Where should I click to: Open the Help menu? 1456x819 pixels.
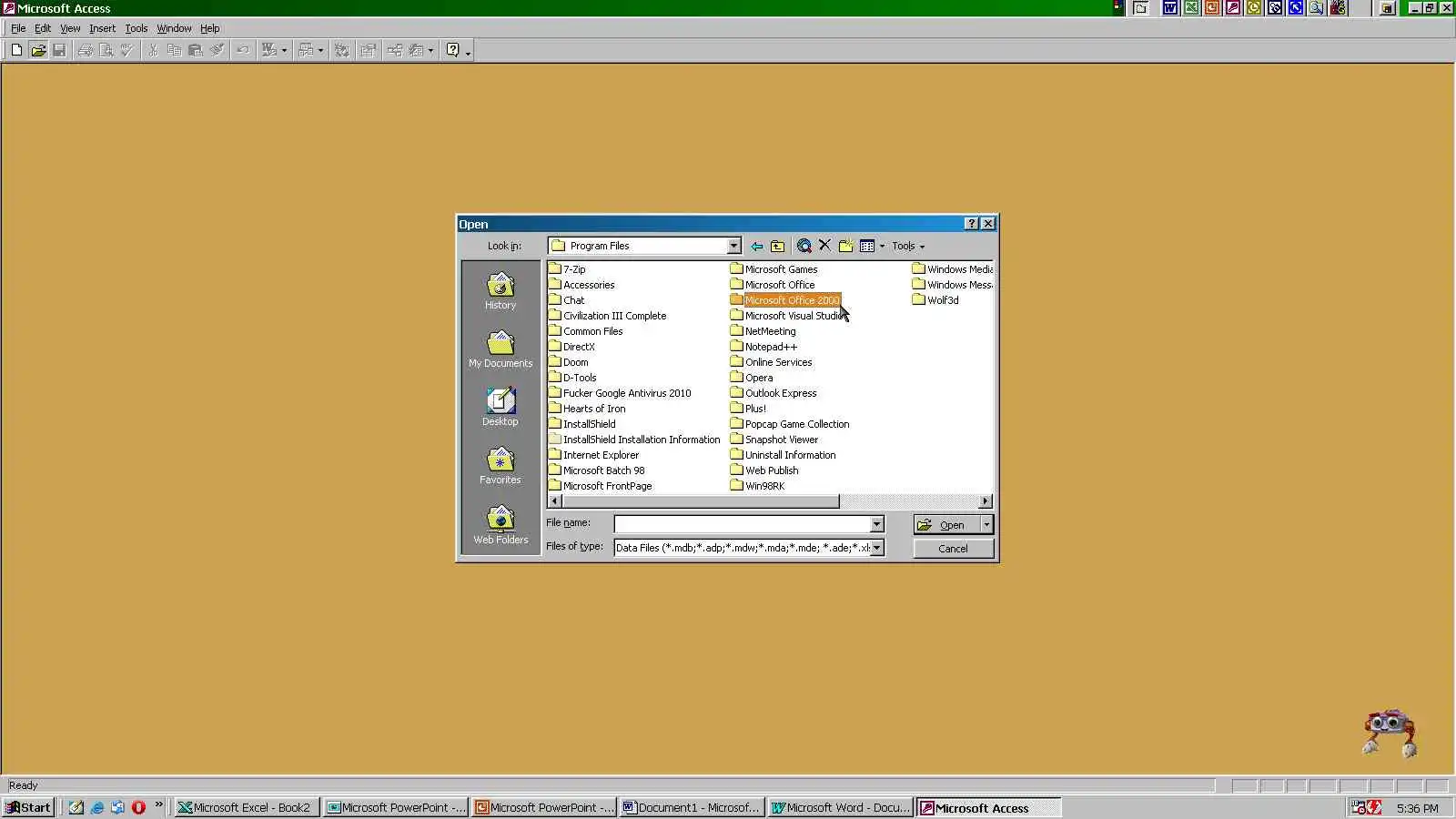(x=210, y=28)
